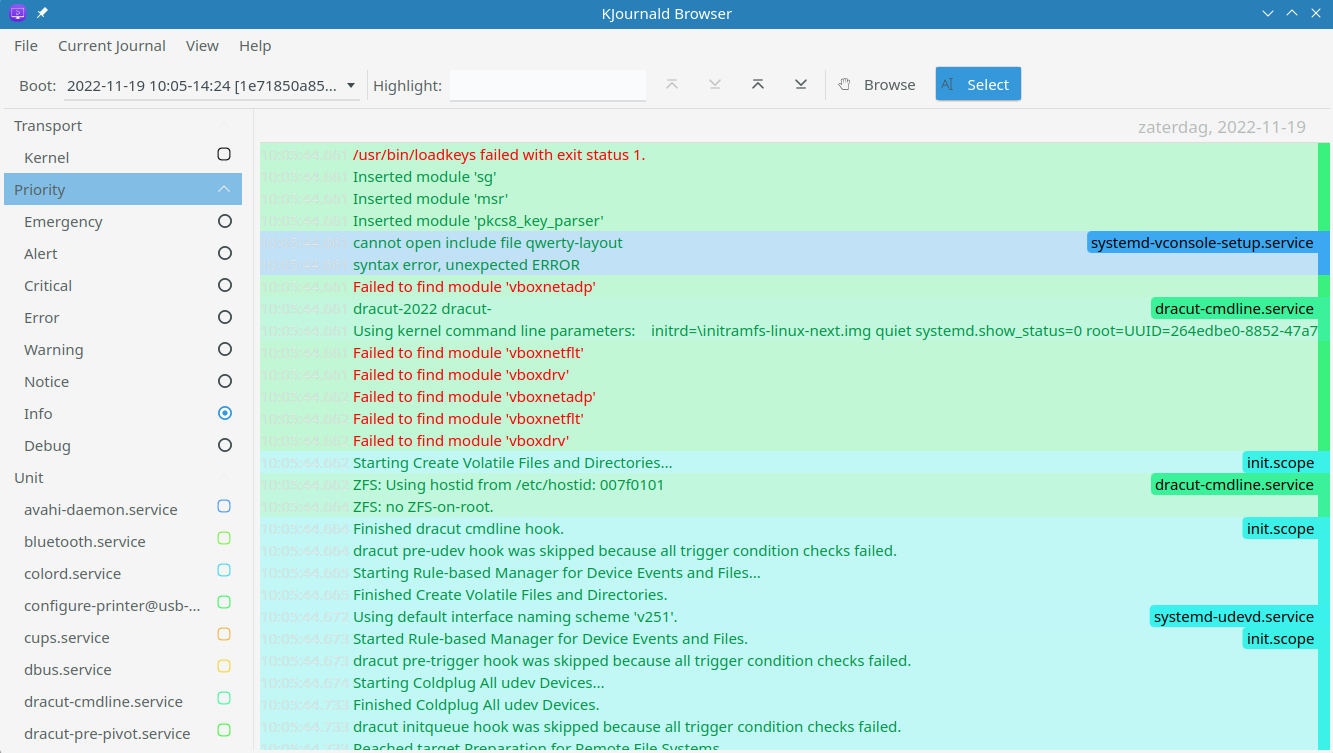Enable the cups.service unit checkbox
This screenshot has width=1333, height=753.
click(224, 634)
